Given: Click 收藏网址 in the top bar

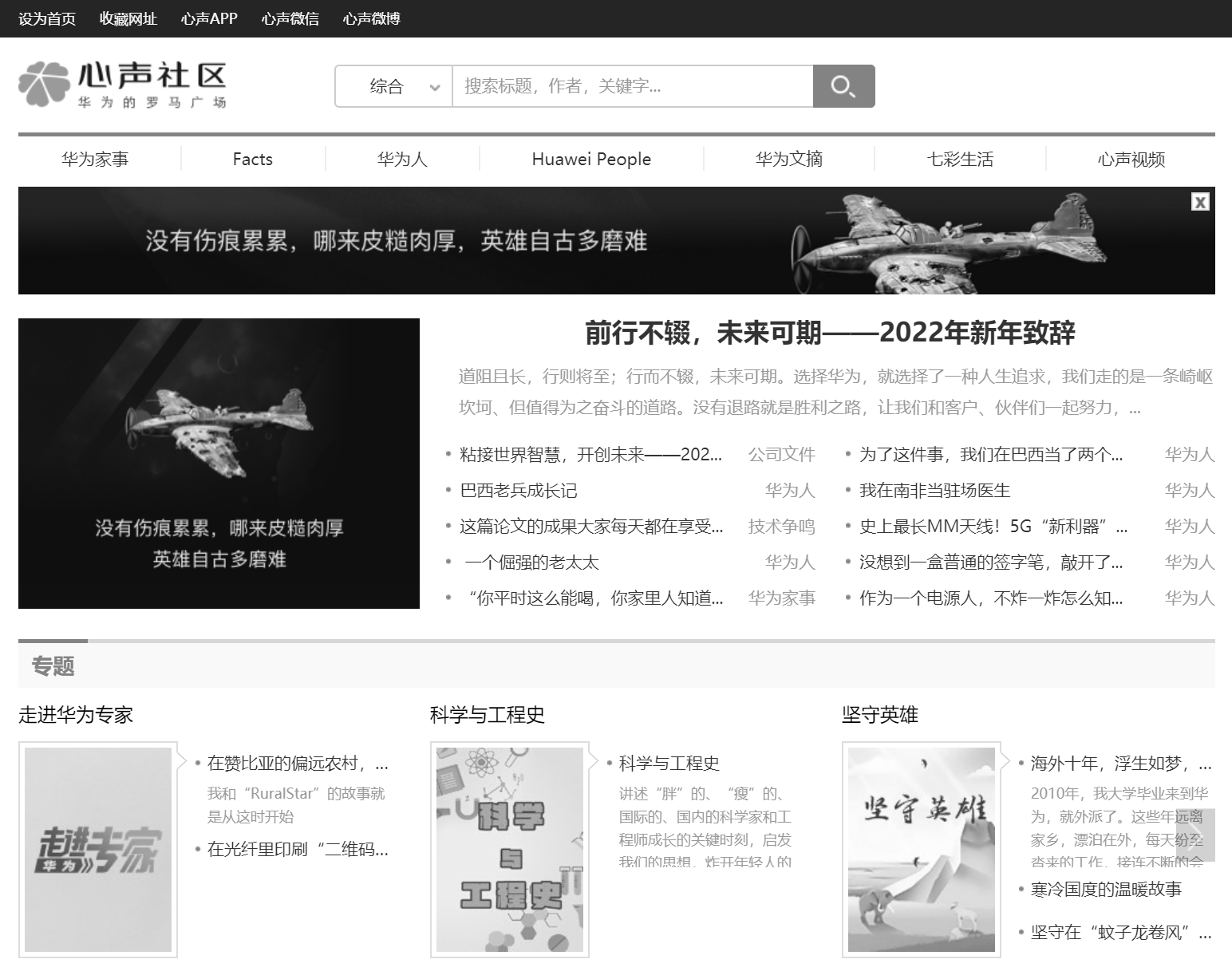Looking at the screenshot, I should pyautogui.click(x=128, y=18).
